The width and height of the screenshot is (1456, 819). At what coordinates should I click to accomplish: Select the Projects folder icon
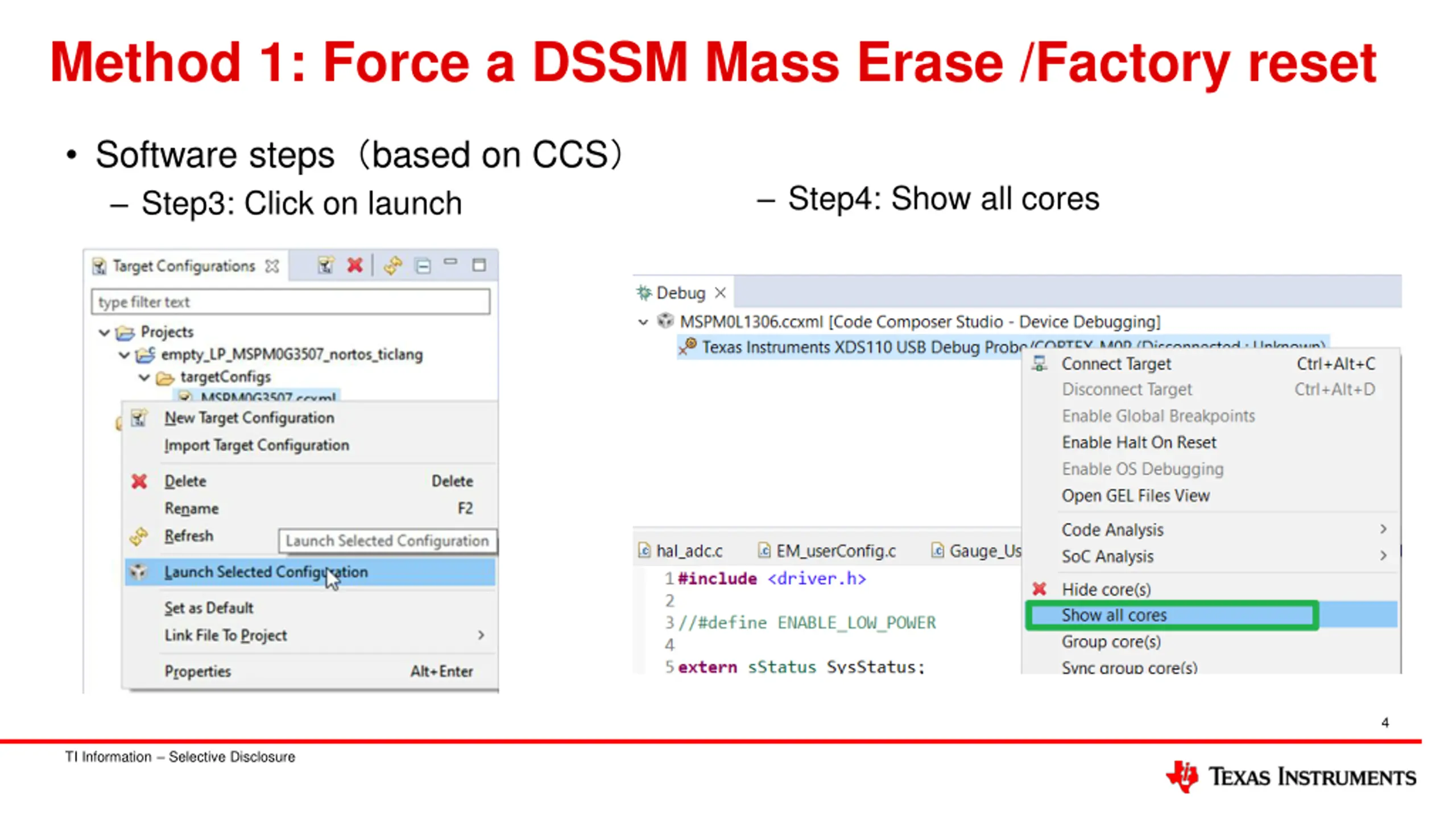125,332
